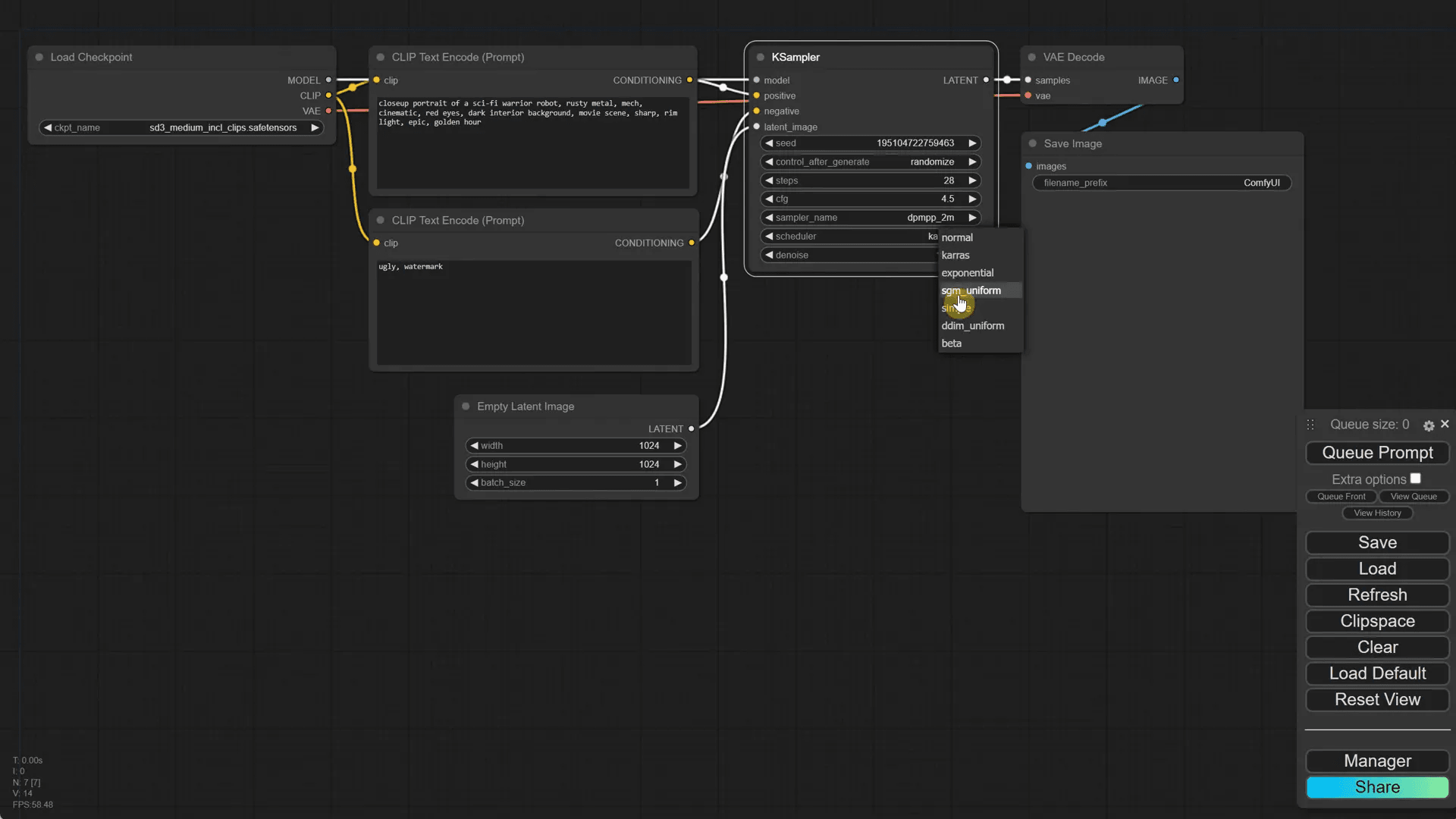The height and width of the screenshot is (819, 1456).
Task: Cycle control_after_generate with its arrow
Action: [x=972, y=162]
